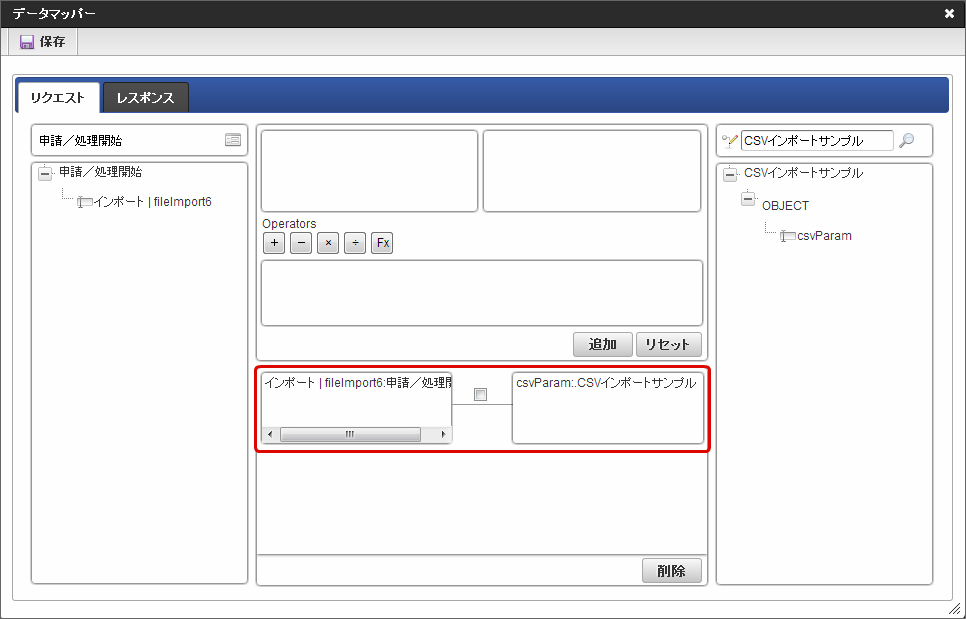Click the horizontal scrollbar thumb in mapping source box
The height and width of the screenshot is (619, 966).
pyautogui.click(x=350, y=434)
